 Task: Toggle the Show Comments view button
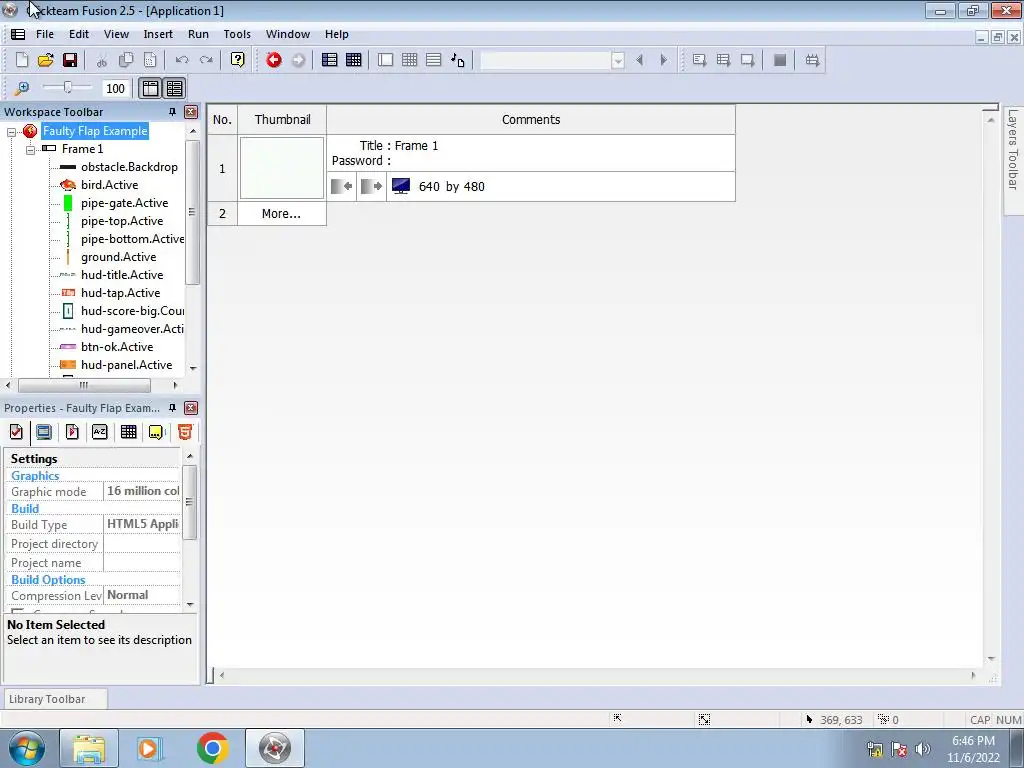point(174,88)
